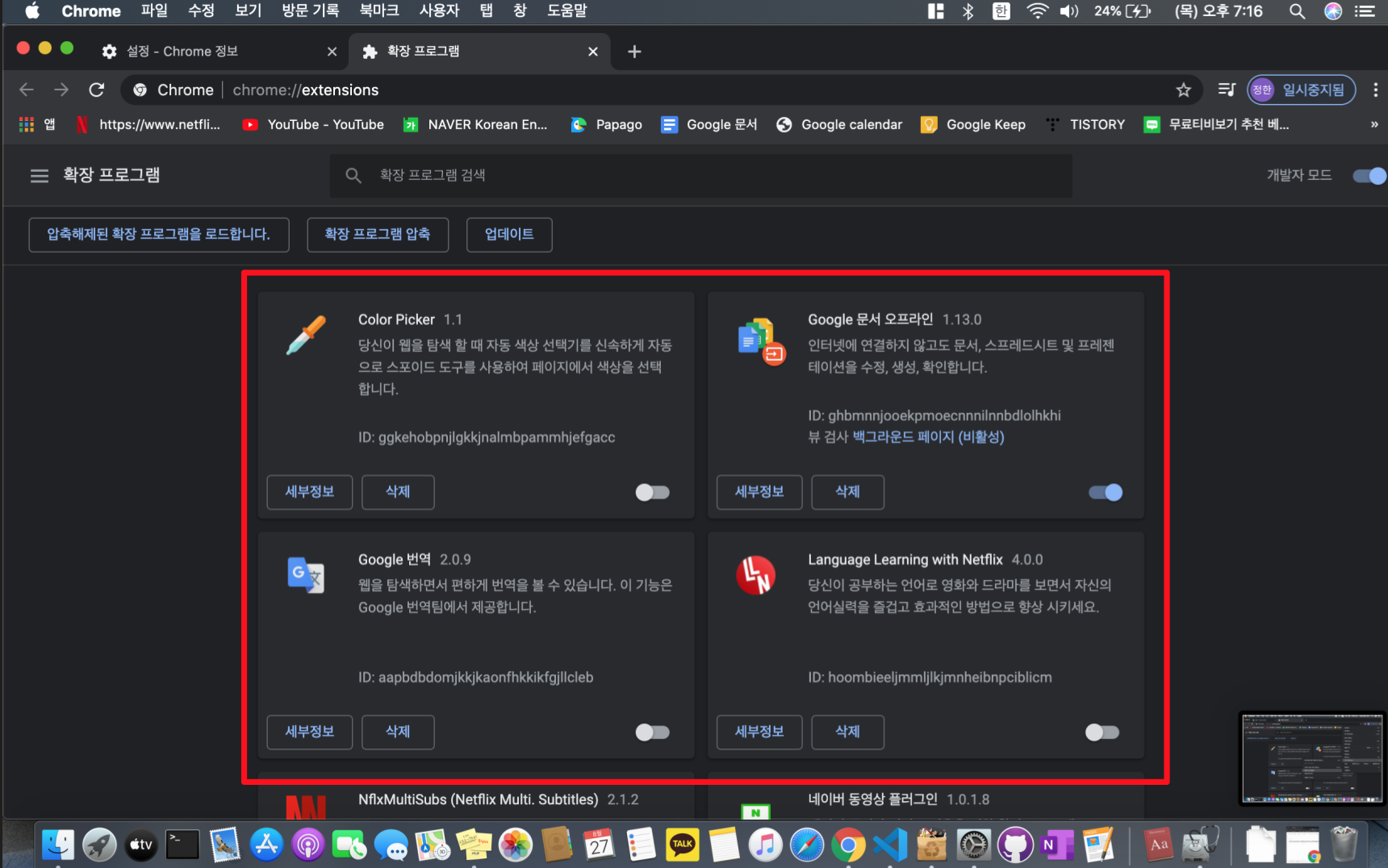The height and width of the screenshot is (868, 1388).
Task: Open the 수정 menu
Action: pyautogui.click(x=201, y=11)
